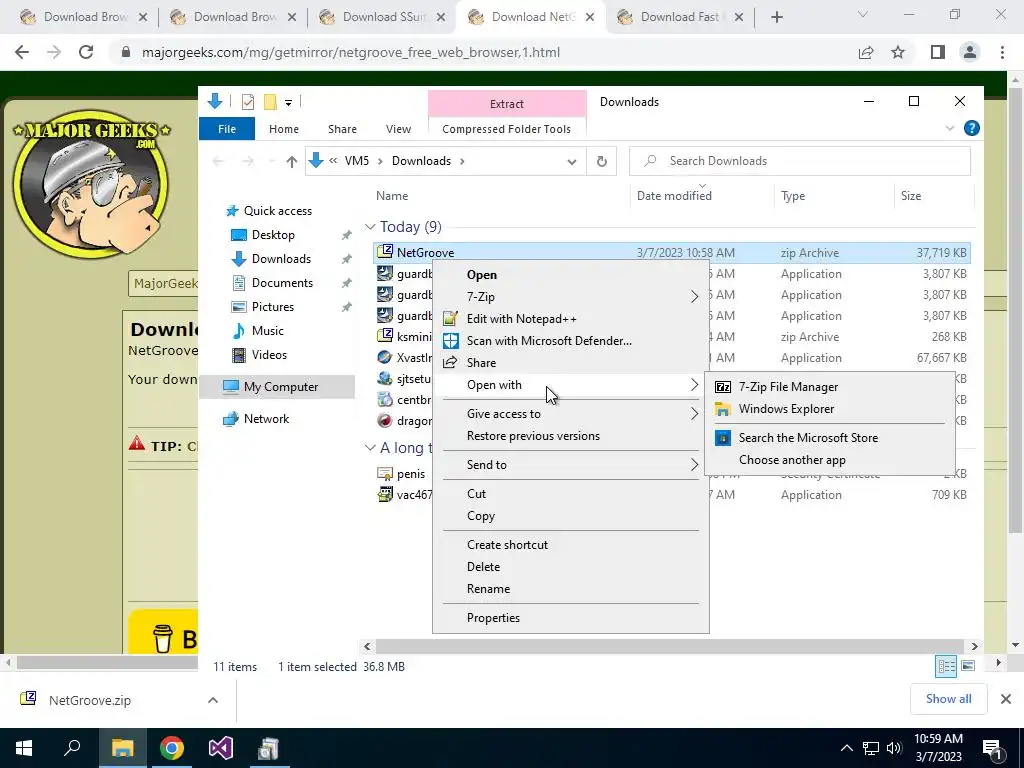Click the Extract contextual tab
Image resolution: width=1024 pixels, height=768 pixels.
point(507,104)
